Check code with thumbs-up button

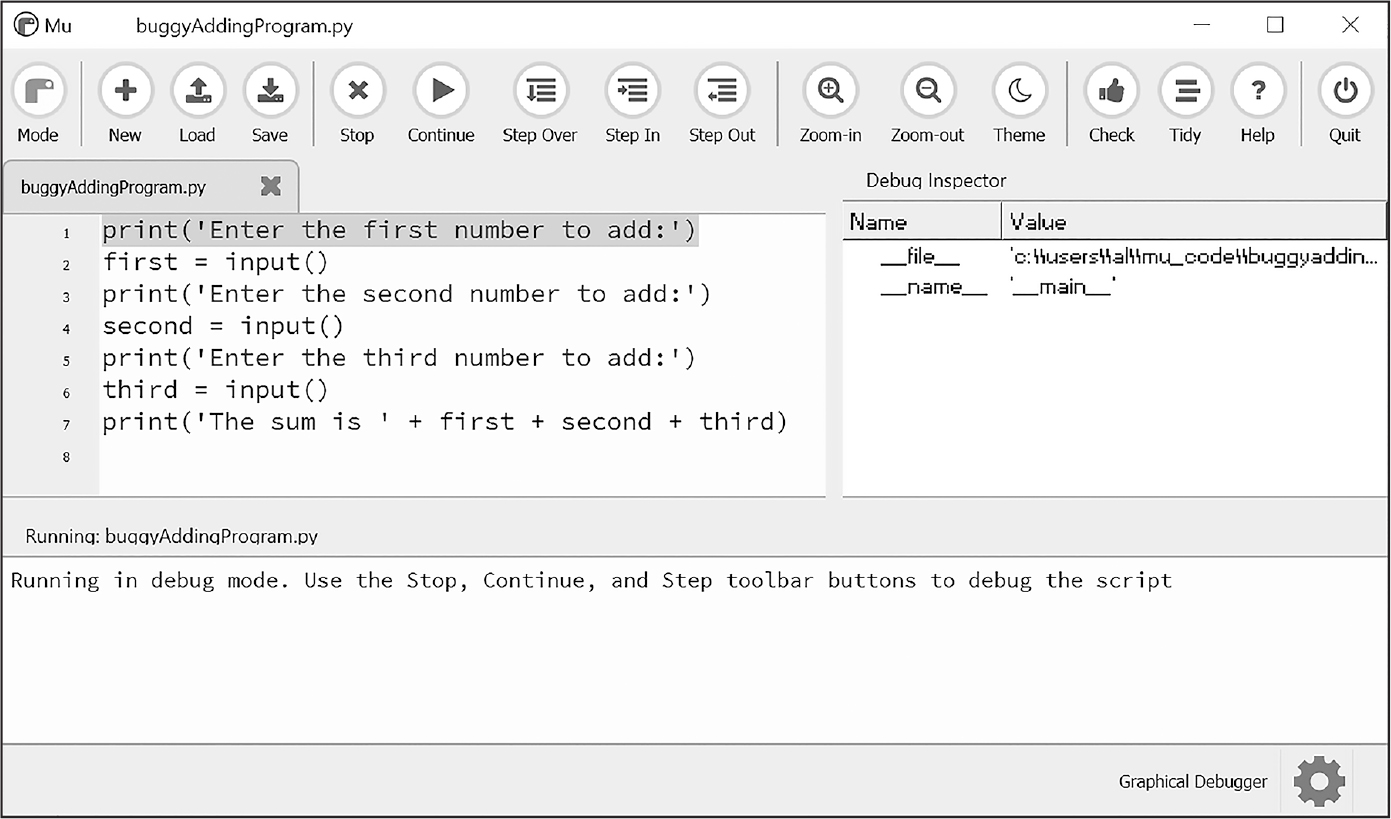(x=1111, y=104)
